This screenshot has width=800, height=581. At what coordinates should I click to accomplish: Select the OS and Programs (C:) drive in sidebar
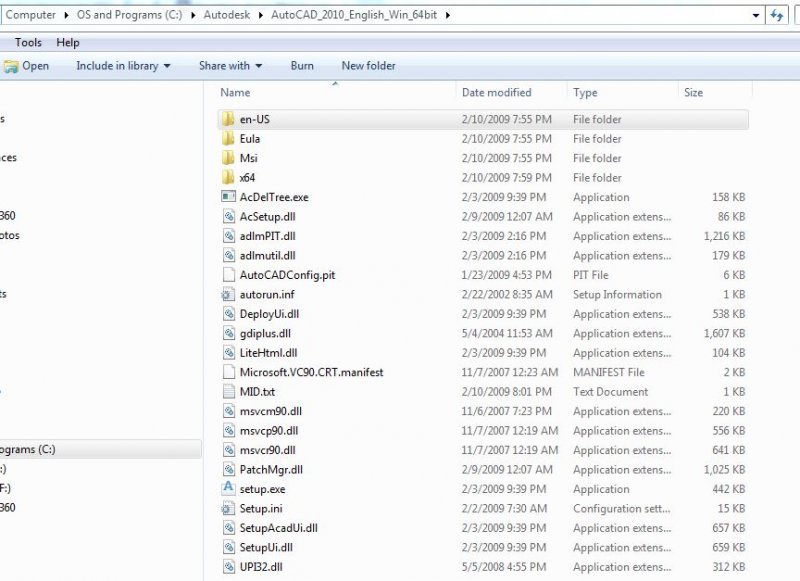tap(100, 449)
